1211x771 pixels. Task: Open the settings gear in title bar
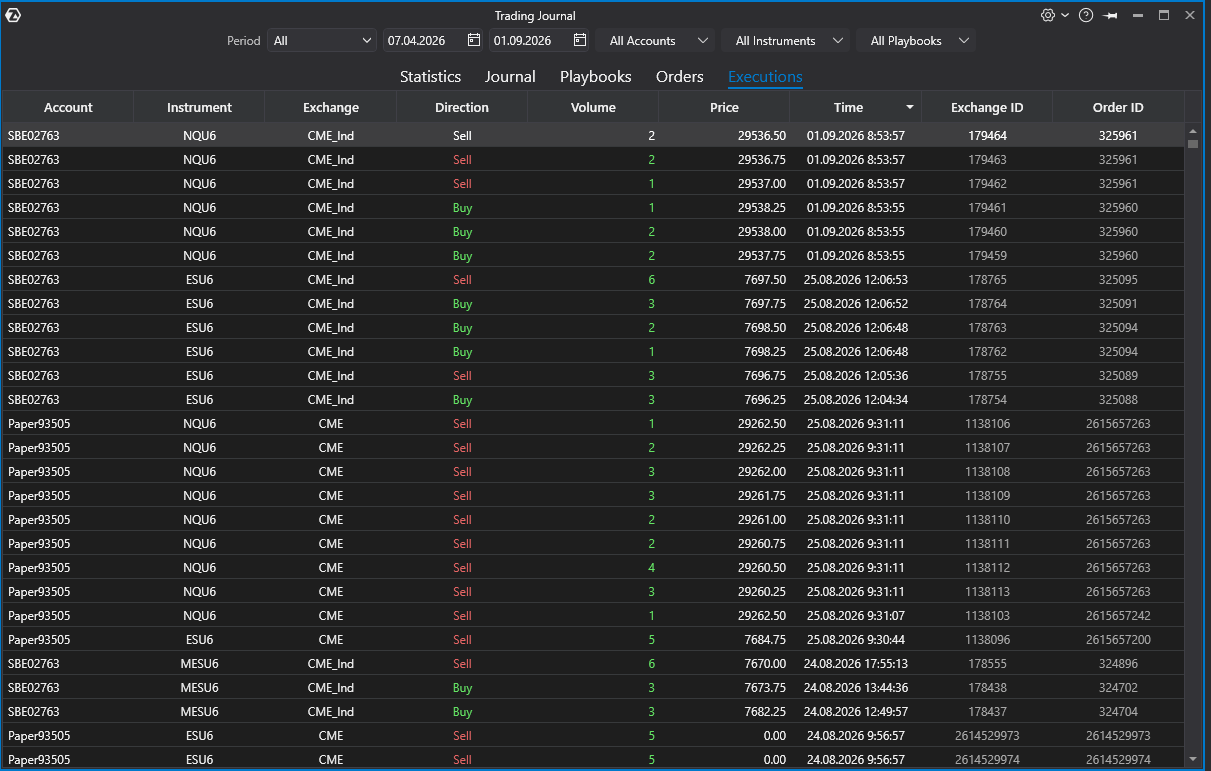tap(1048, 15)
